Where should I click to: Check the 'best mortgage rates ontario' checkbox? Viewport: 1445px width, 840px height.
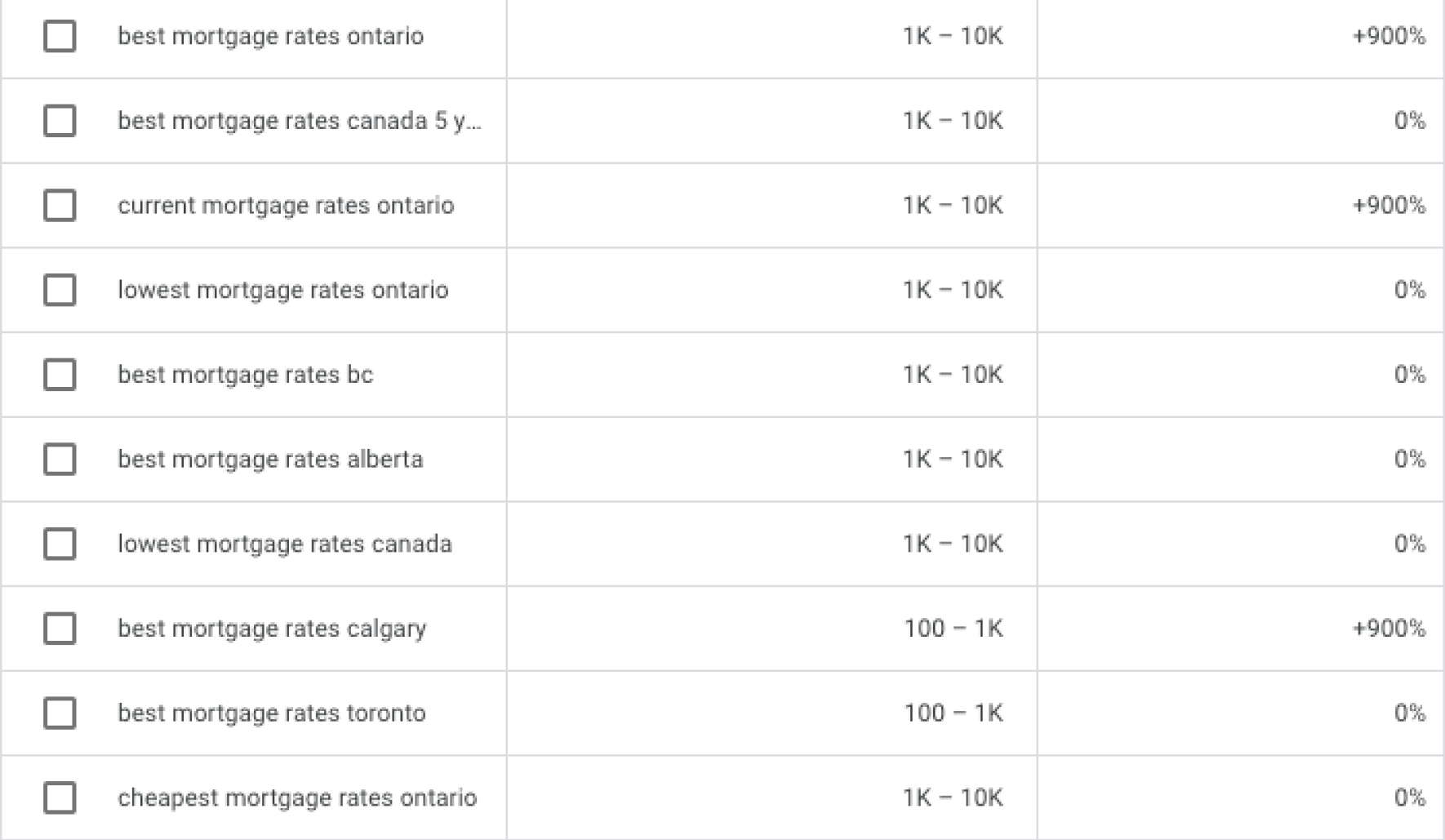coord(60,36)
